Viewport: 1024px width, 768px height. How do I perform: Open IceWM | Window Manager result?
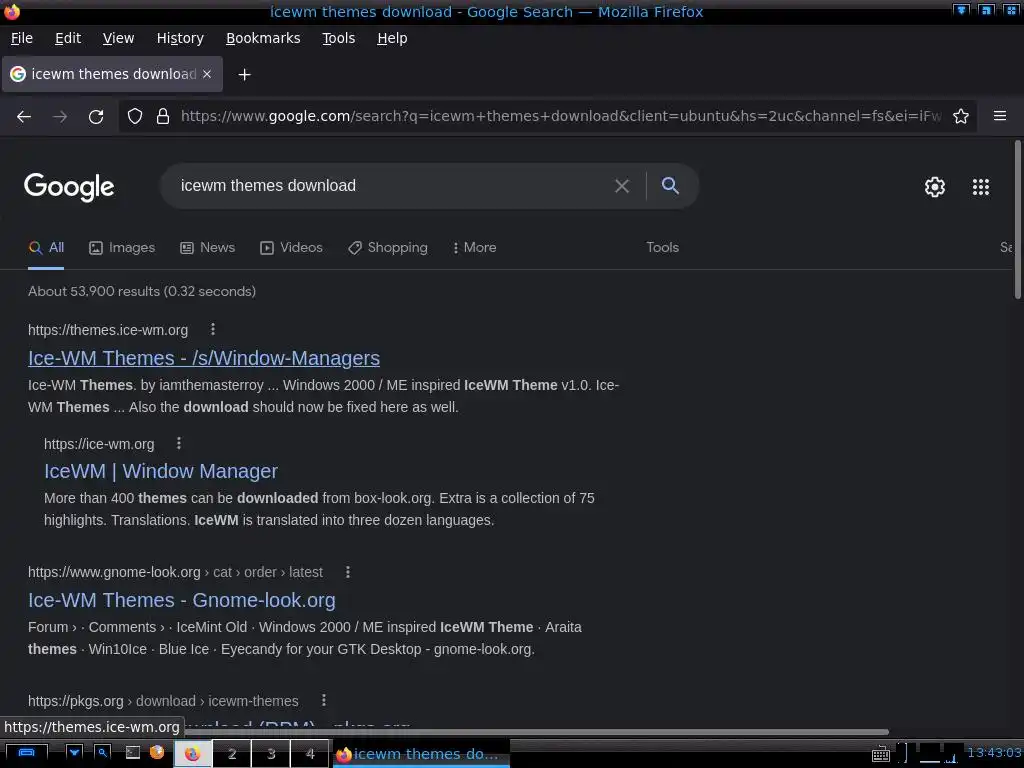coord(161,471)
